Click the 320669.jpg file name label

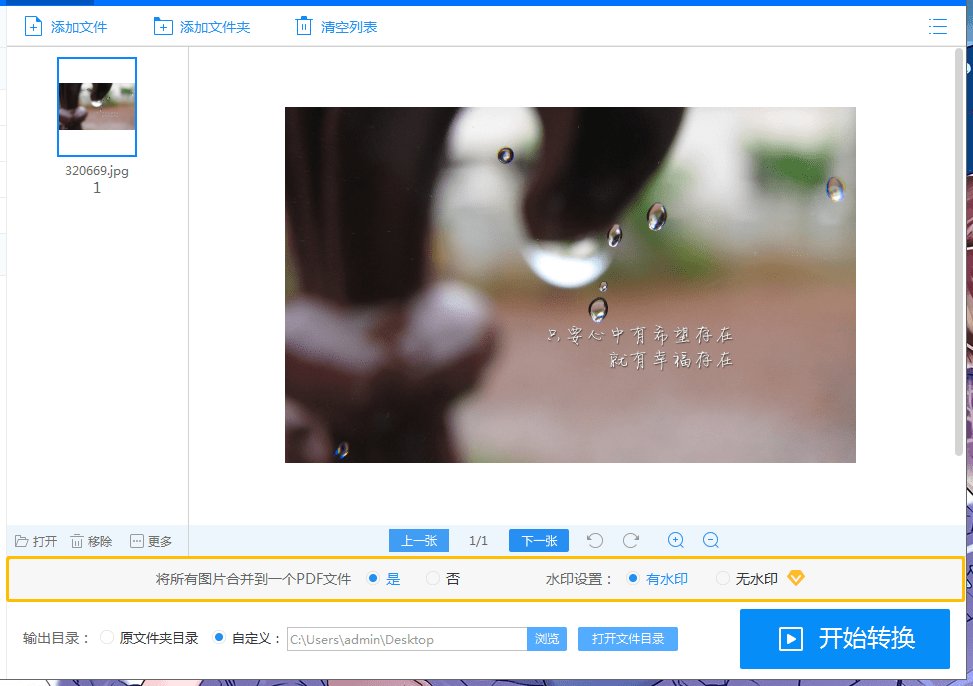click(97, 171)
